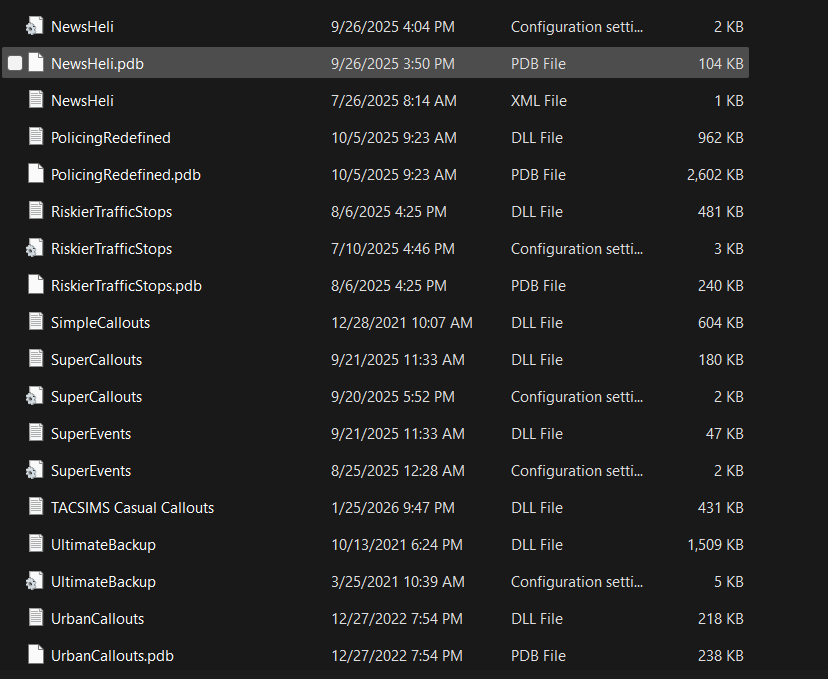The height and width of the screenshot is (679, 828).
Task: Tick the checkbox beside NewsHeli.pdb
Action: click(x=15, y=64)
